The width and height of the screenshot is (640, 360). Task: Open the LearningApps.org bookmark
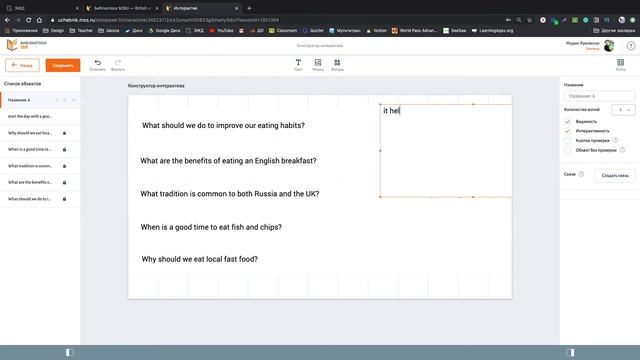[x=492, y=31]
